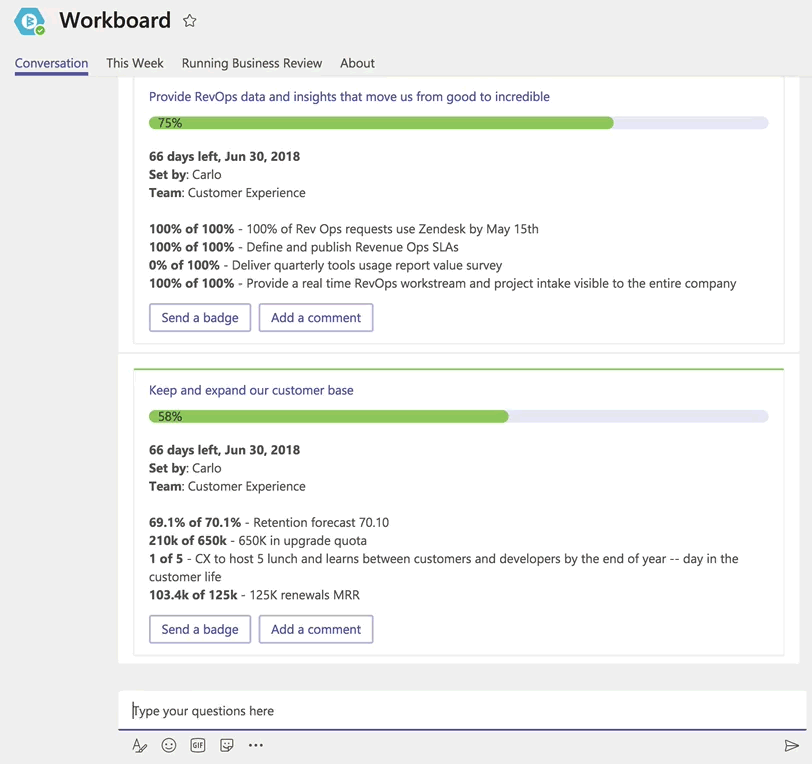The width and height of the screenshot is (812, 764).
Task: Add a comment on the customer base objective
Action: pos(316,629)
